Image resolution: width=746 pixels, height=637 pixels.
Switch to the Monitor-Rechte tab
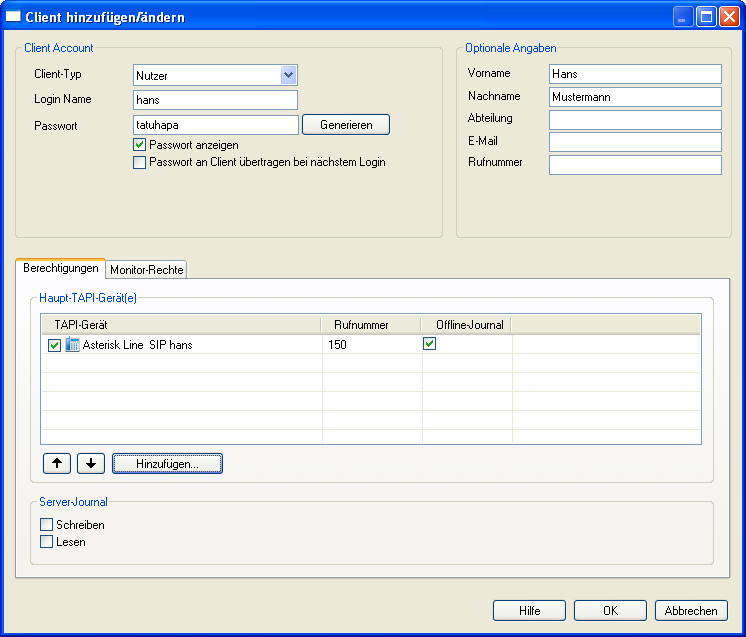click(147, 270)
